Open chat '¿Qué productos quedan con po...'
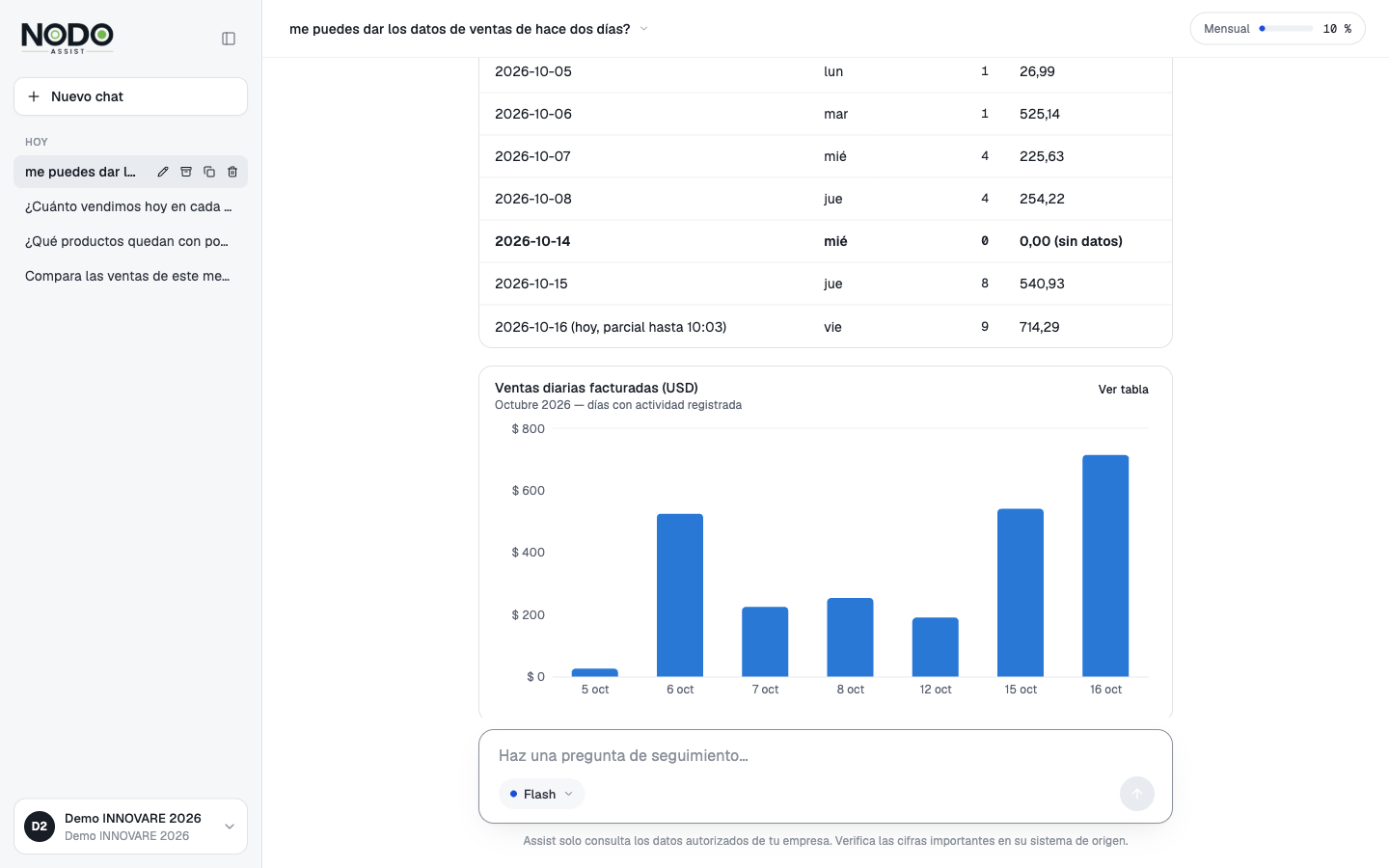This screenshot has height=868, width=1389. (x=130, y=241)
